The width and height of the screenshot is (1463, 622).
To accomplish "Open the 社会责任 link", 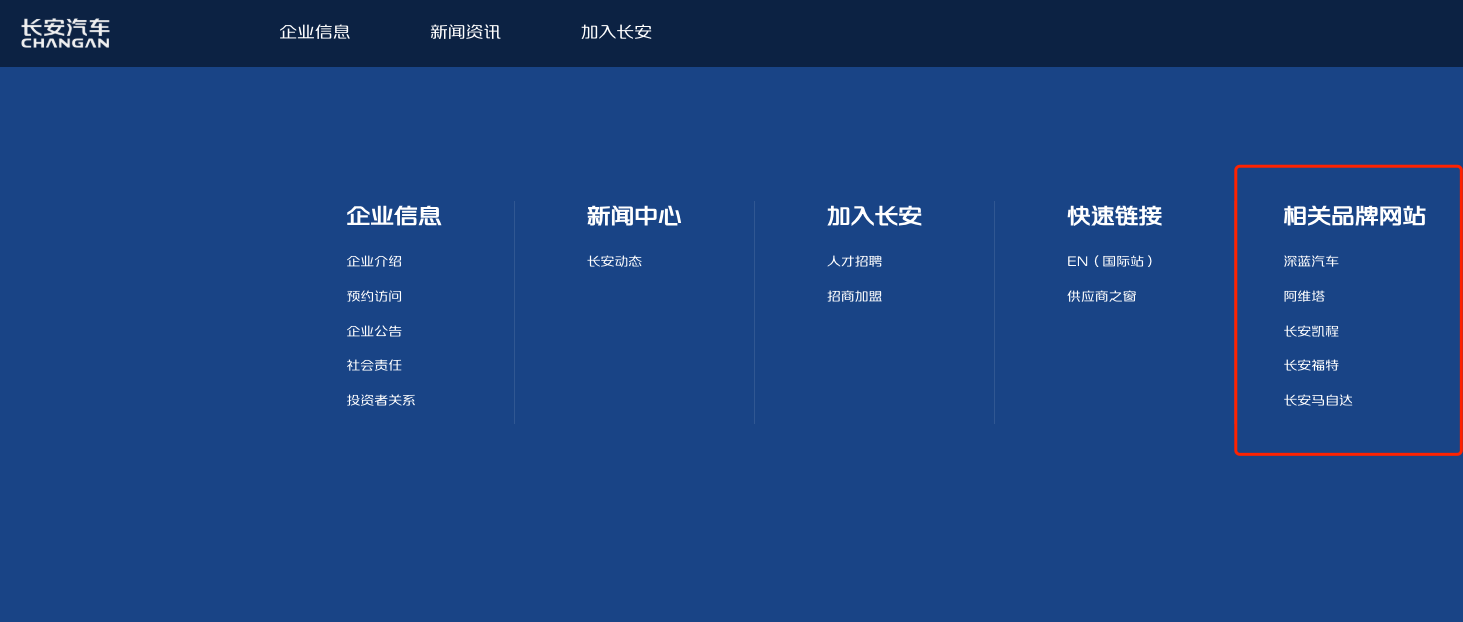I will (x=374, y=366).
